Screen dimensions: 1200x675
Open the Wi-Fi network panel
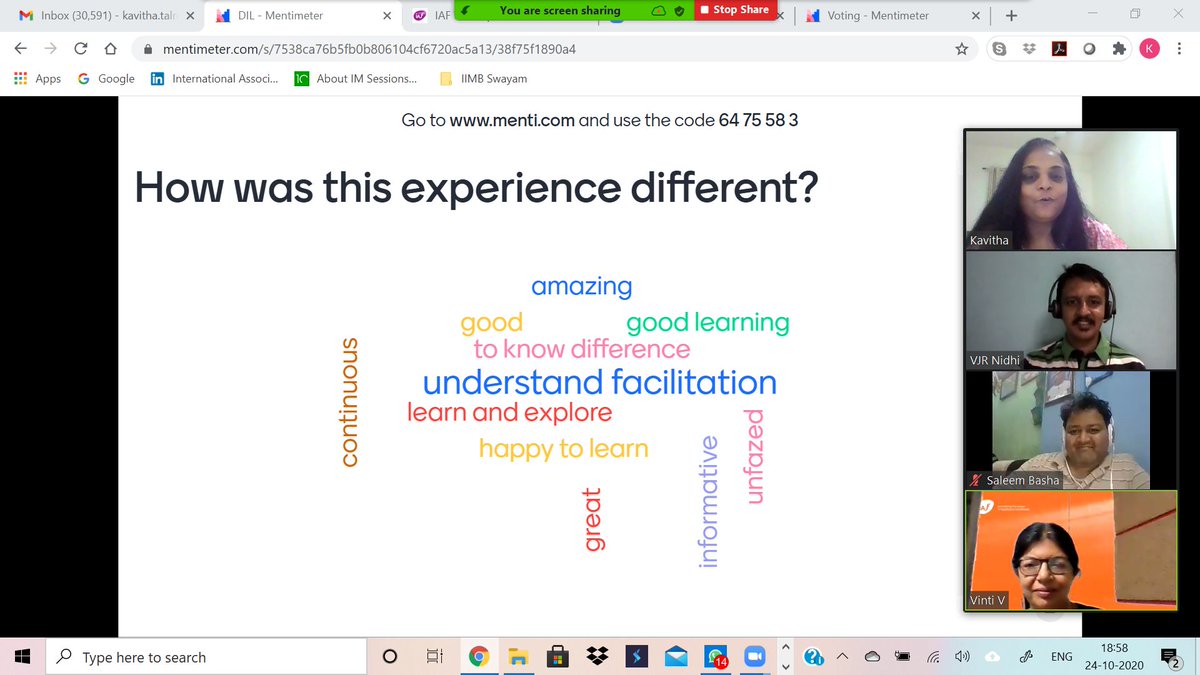[x=933, y=657]
